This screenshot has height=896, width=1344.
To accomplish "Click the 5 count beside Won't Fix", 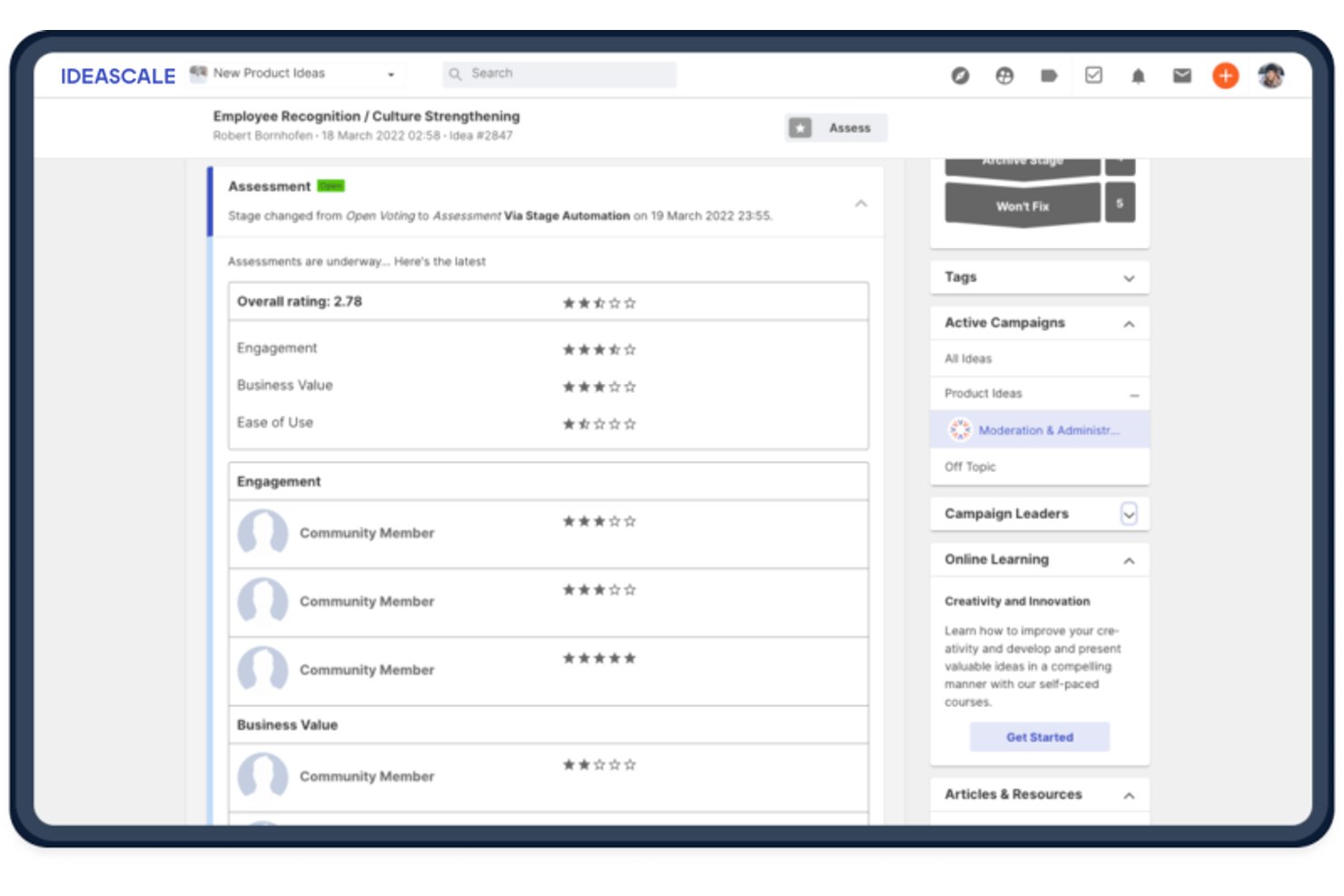I will point(1120,203).
